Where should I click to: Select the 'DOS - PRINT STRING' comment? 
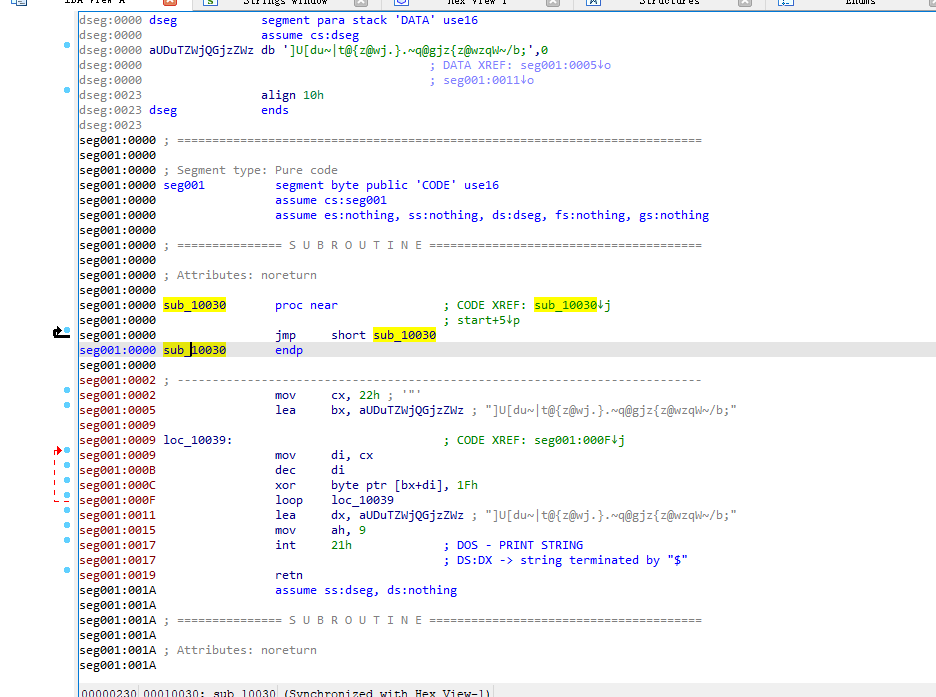pos(513,545)
